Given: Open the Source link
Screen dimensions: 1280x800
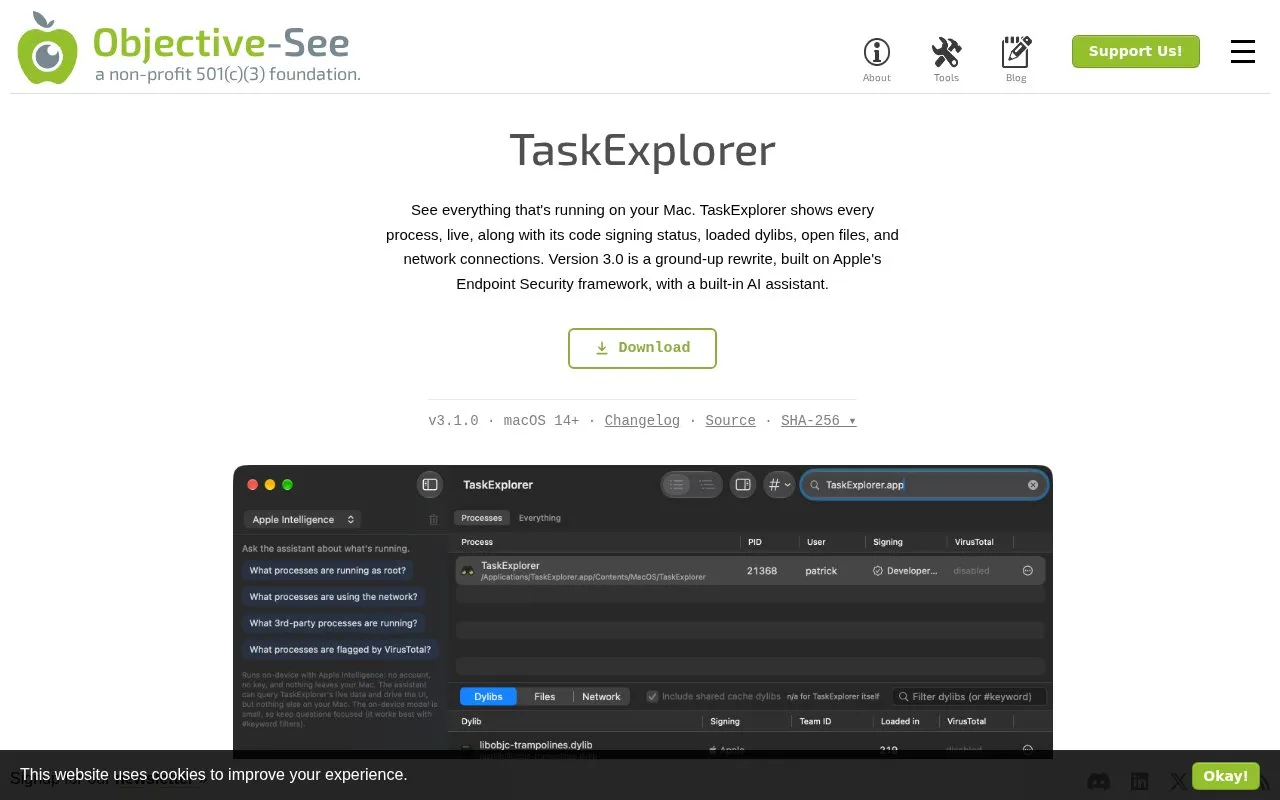Looking at the screenshot, I should pyautogui.click(x=730, y=421).
